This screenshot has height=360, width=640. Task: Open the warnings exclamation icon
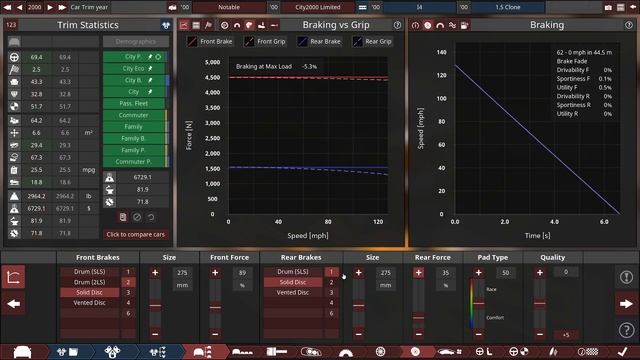click(626, 277)
